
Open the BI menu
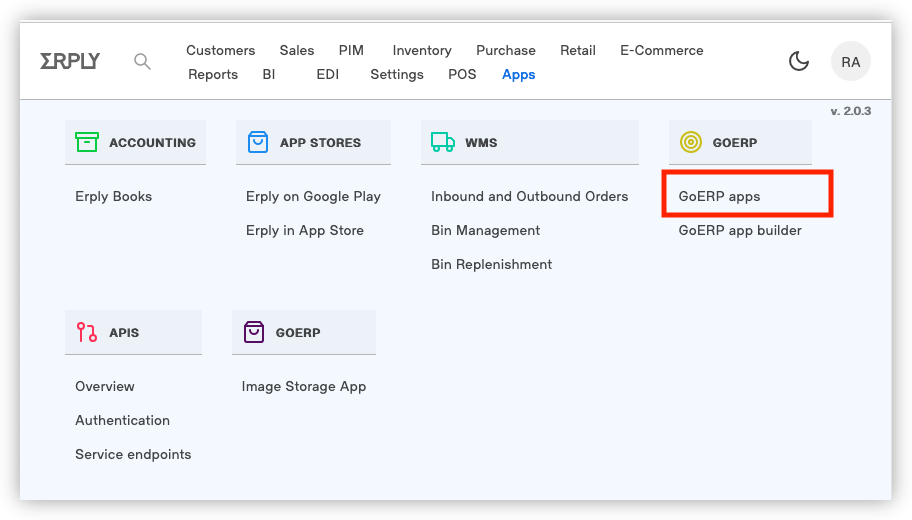point(269,74)
